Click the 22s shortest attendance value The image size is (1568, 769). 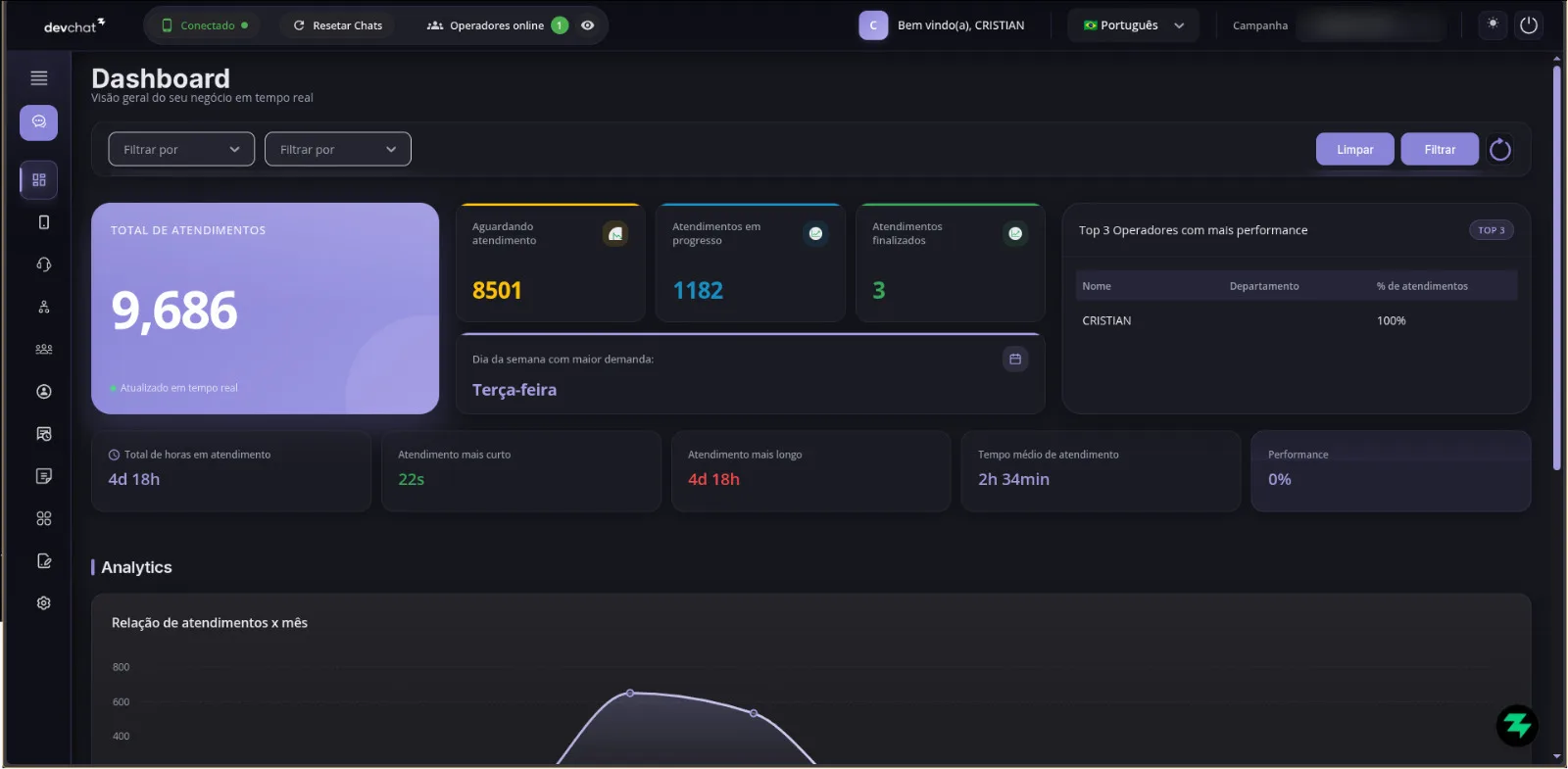pos(412,479)
